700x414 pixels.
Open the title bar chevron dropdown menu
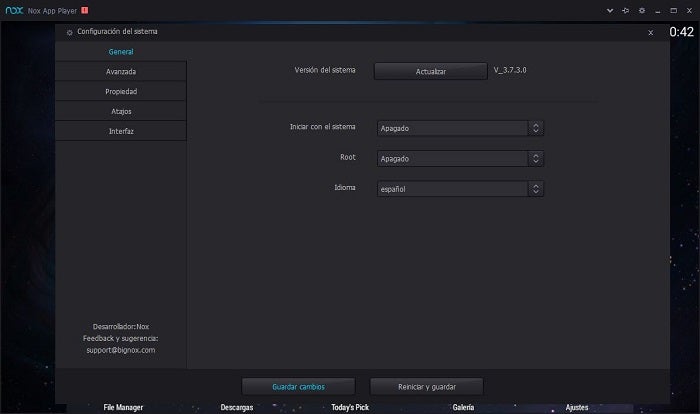coord(610,11)
